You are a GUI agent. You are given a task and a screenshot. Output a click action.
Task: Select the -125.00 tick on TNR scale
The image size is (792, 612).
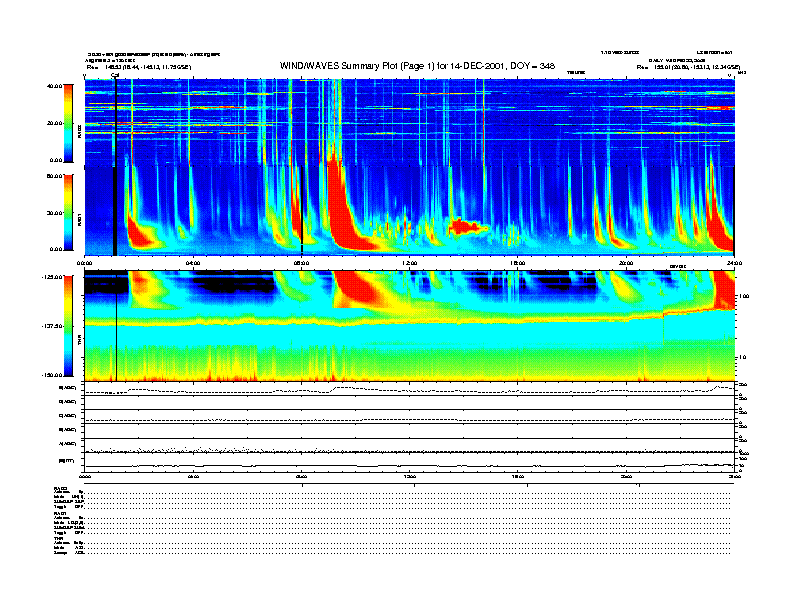pos(52,277)
